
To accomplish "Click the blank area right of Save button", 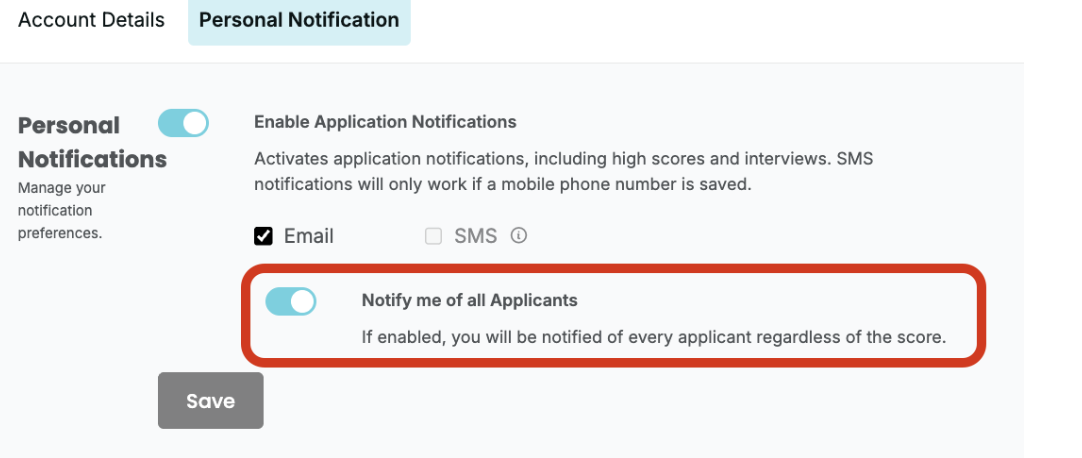I will point(600,400).
